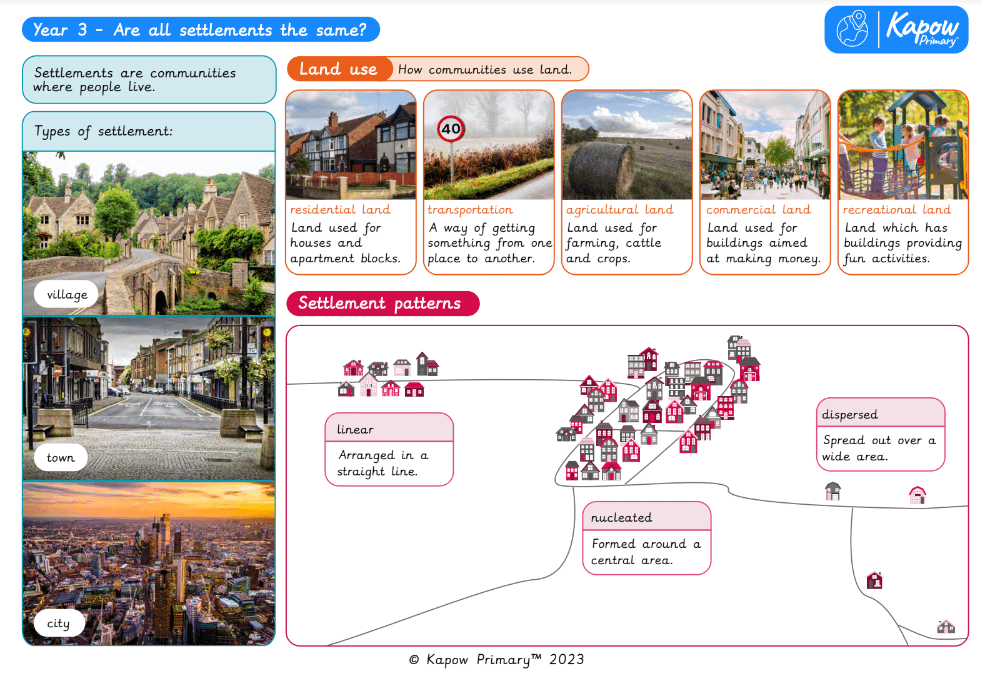
Task: Click the 'Land use' orange heading
Action: point(338,69)
